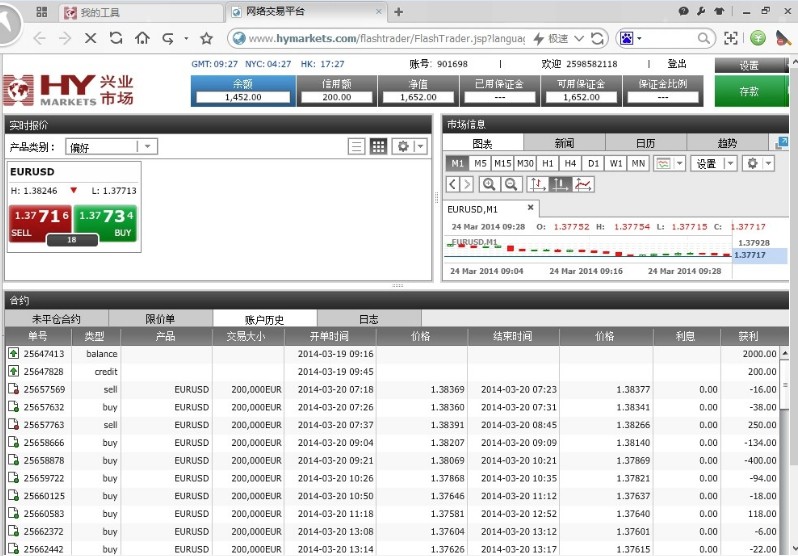Open the browser tab grid overview
Screen dimensions: 798x556
[x=42, y=12]
